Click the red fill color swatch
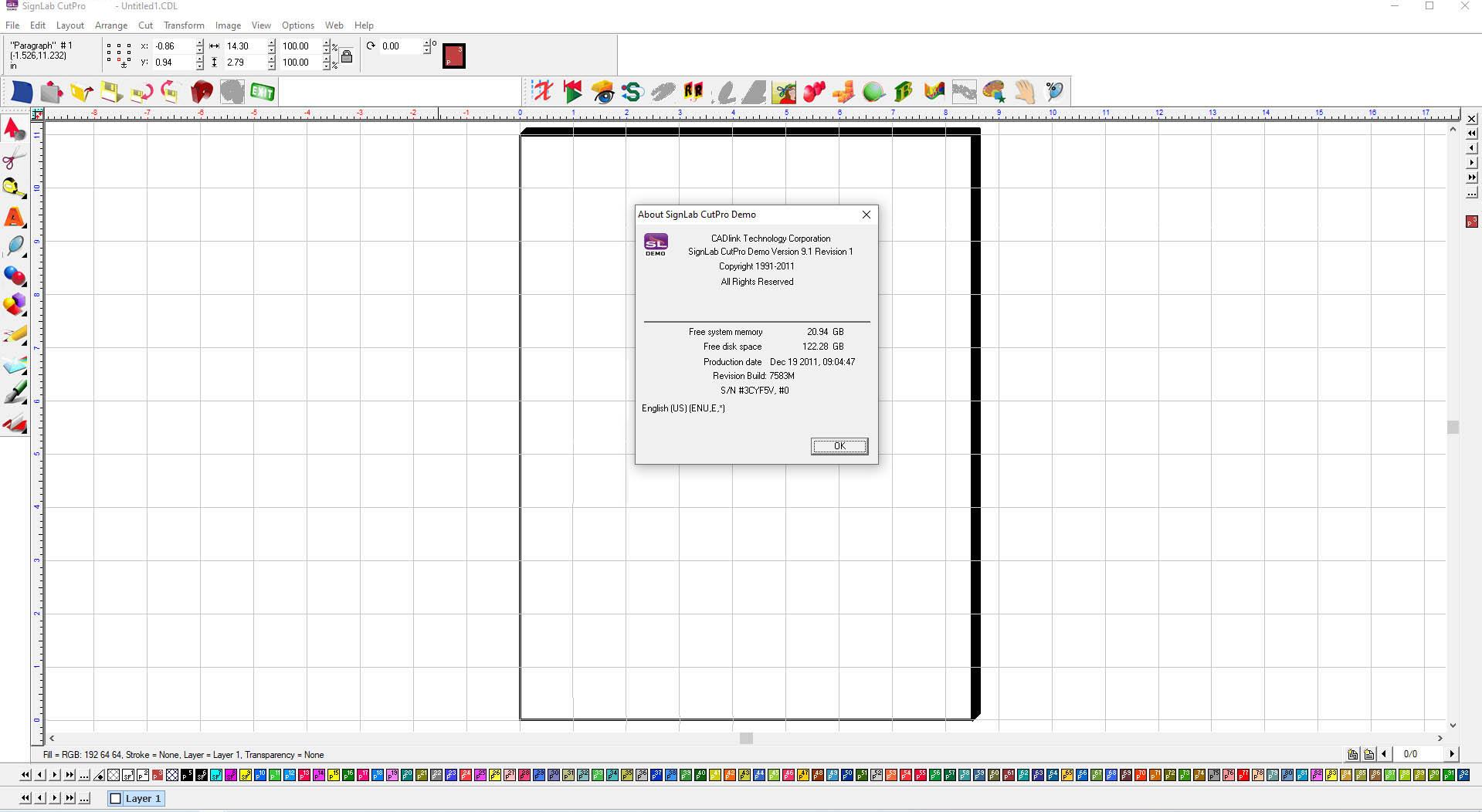 point(454,56)
